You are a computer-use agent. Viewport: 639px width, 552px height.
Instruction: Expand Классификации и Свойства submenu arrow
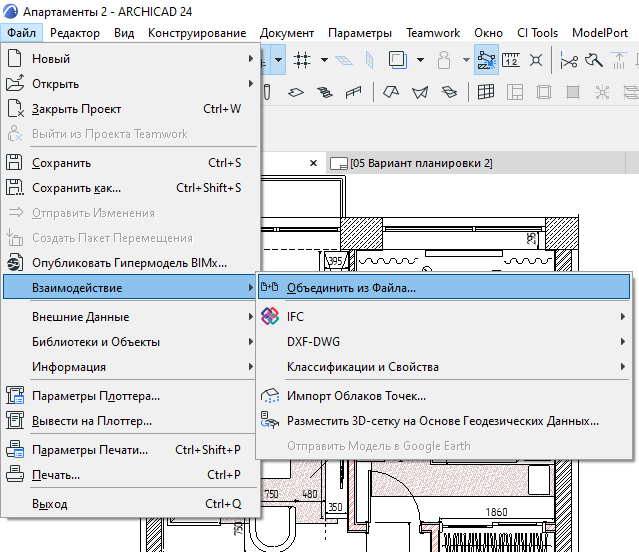[623, 367]
